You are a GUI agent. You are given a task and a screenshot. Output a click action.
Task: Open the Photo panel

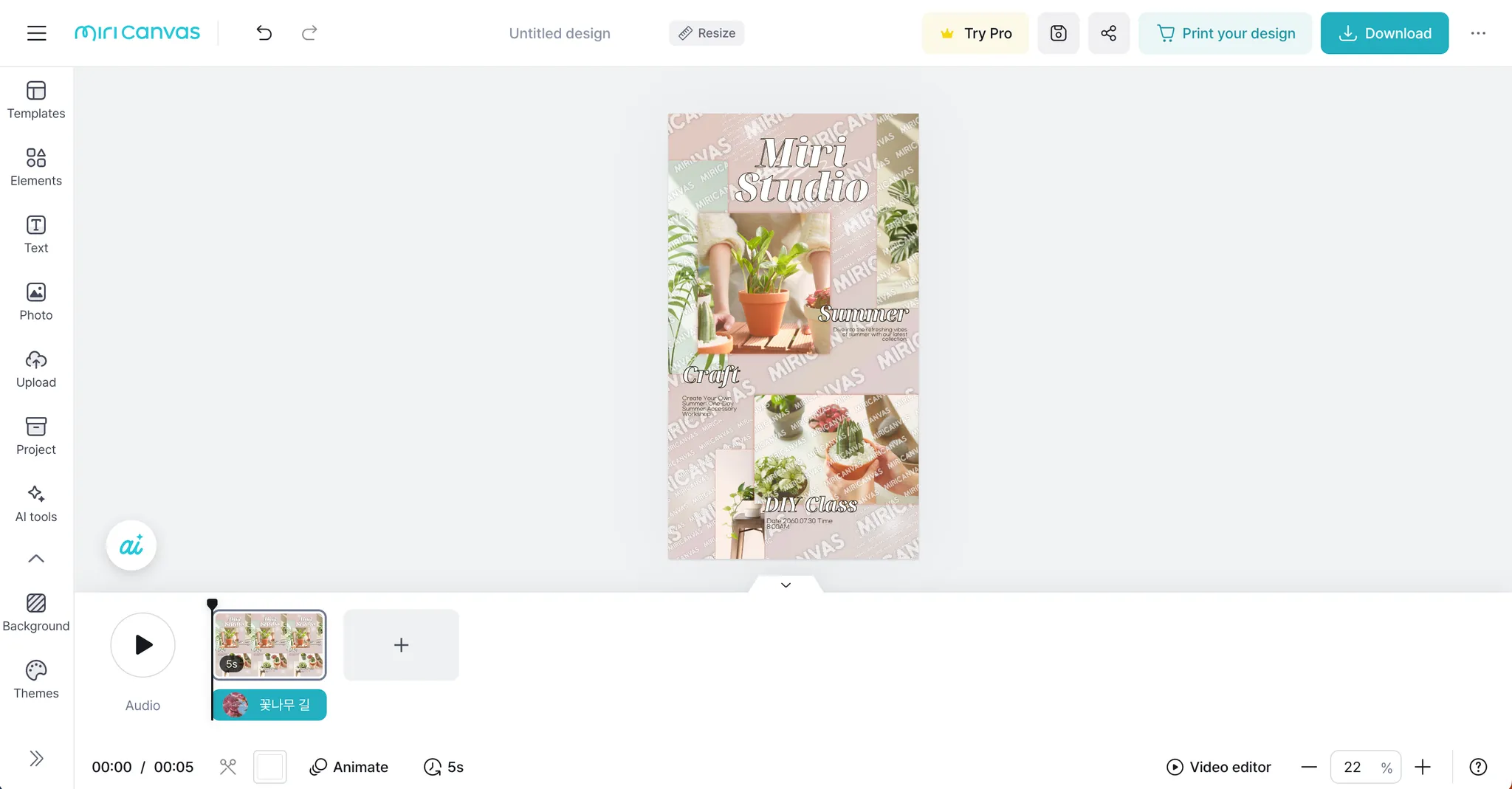point(36,301)
